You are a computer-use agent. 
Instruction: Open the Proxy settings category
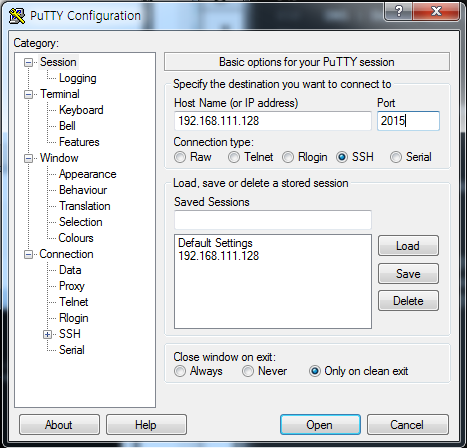click(x=72, y=286)
